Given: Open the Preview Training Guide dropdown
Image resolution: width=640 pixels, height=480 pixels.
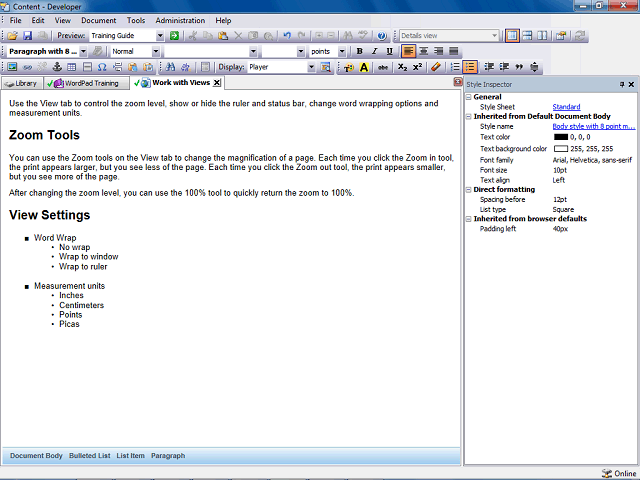Looking at the screenshot, I should (160, 36).
